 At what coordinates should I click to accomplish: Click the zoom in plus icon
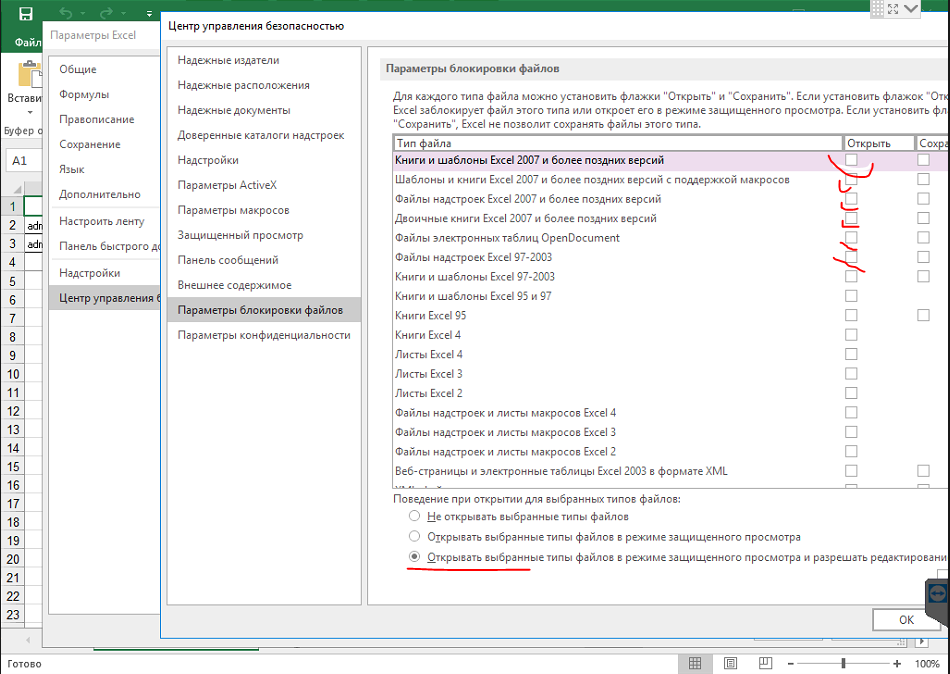[x=899, y=664]
